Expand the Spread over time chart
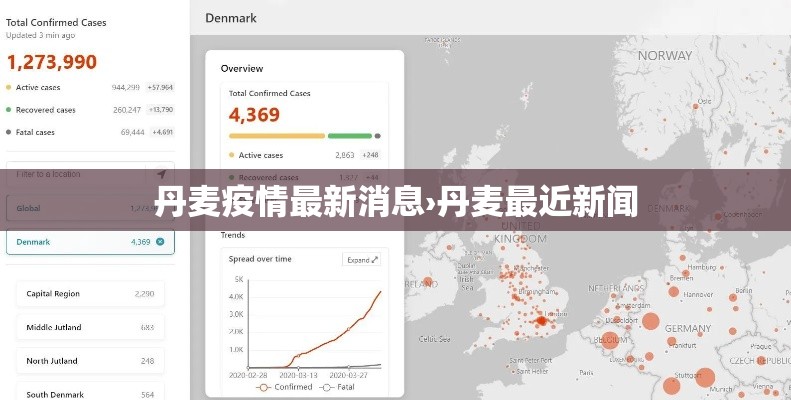This screenshot has height=400, width=791. click(361, 260)
